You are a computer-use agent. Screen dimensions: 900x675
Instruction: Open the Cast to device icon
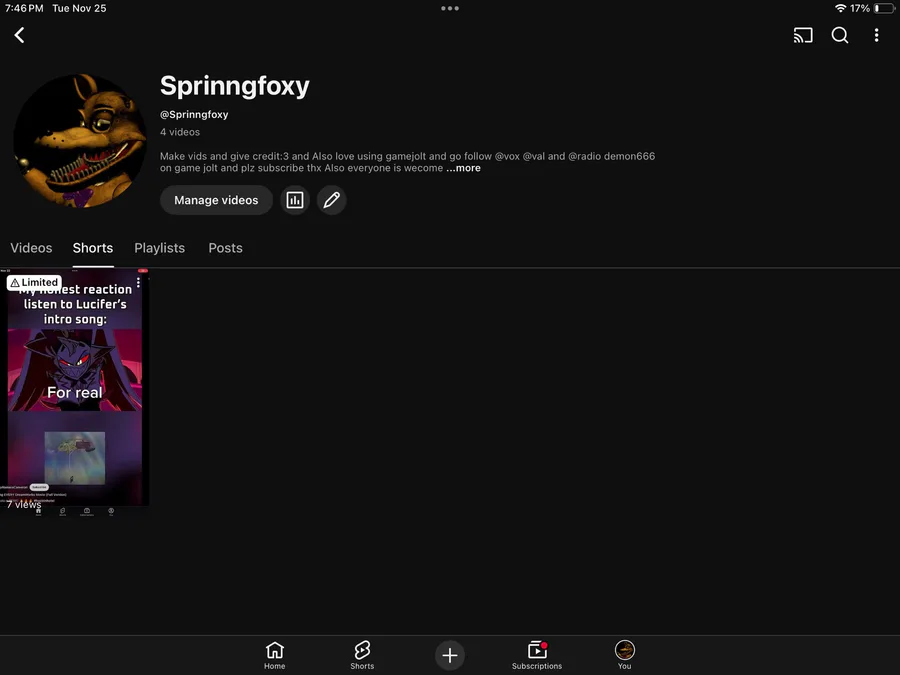802,35
